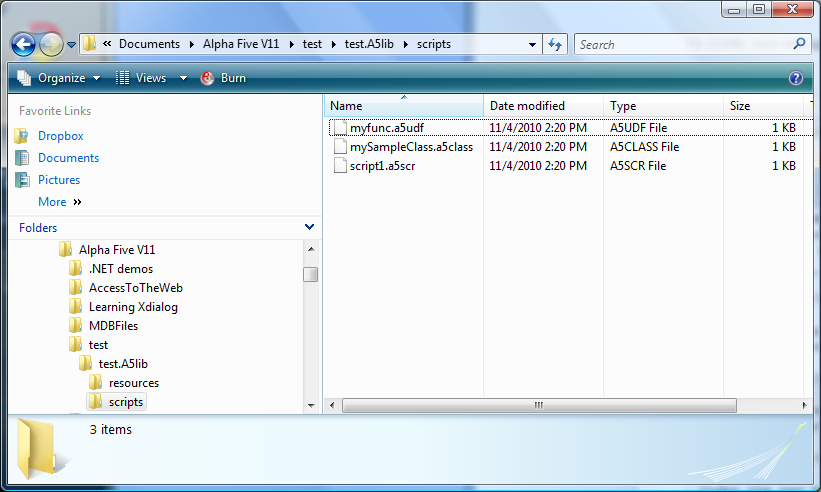Select the scripts folder in tree
The height and width of the screenshot is (492, 821).
point(126,402)
